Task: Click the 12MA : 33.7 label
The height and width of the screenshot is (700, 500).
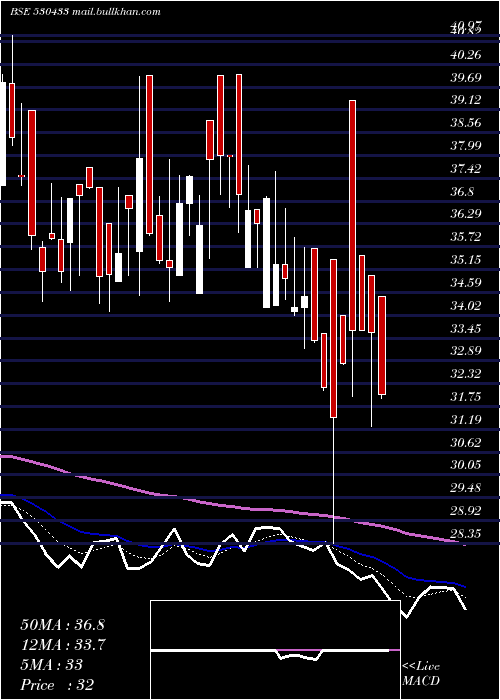Action: click(x=63, y=645)
